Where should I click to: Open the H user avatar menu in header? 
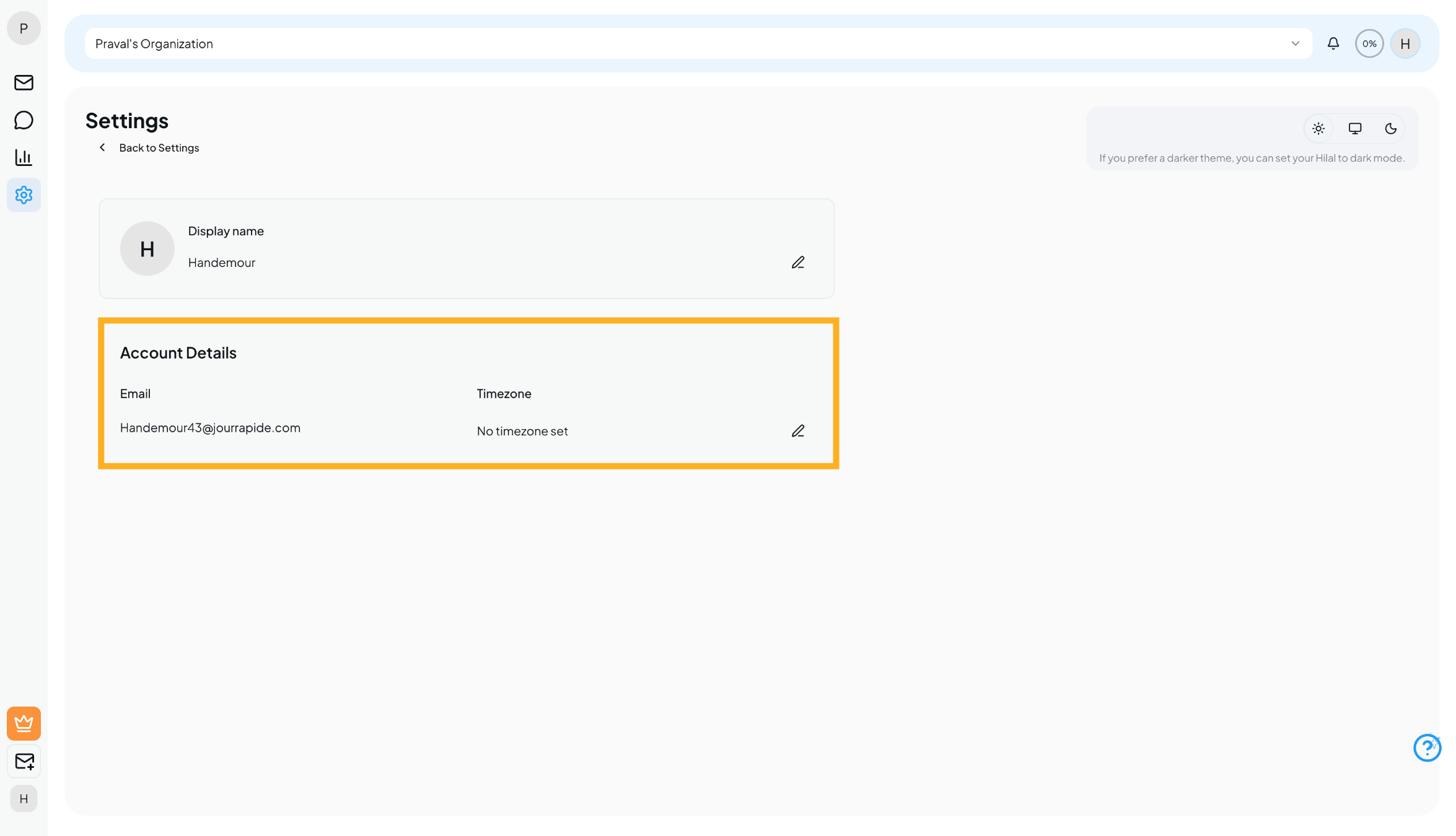(x=1405, y=43)
